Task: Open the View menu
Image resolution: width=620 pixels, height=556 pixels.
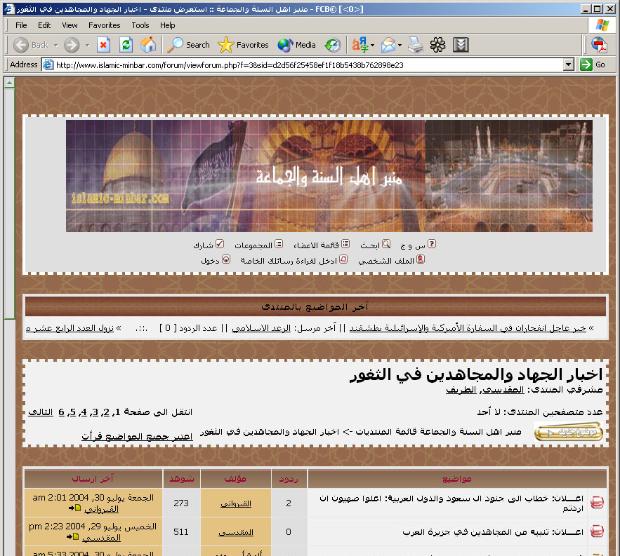Action: pyautogui.click(x=69, y=25)
